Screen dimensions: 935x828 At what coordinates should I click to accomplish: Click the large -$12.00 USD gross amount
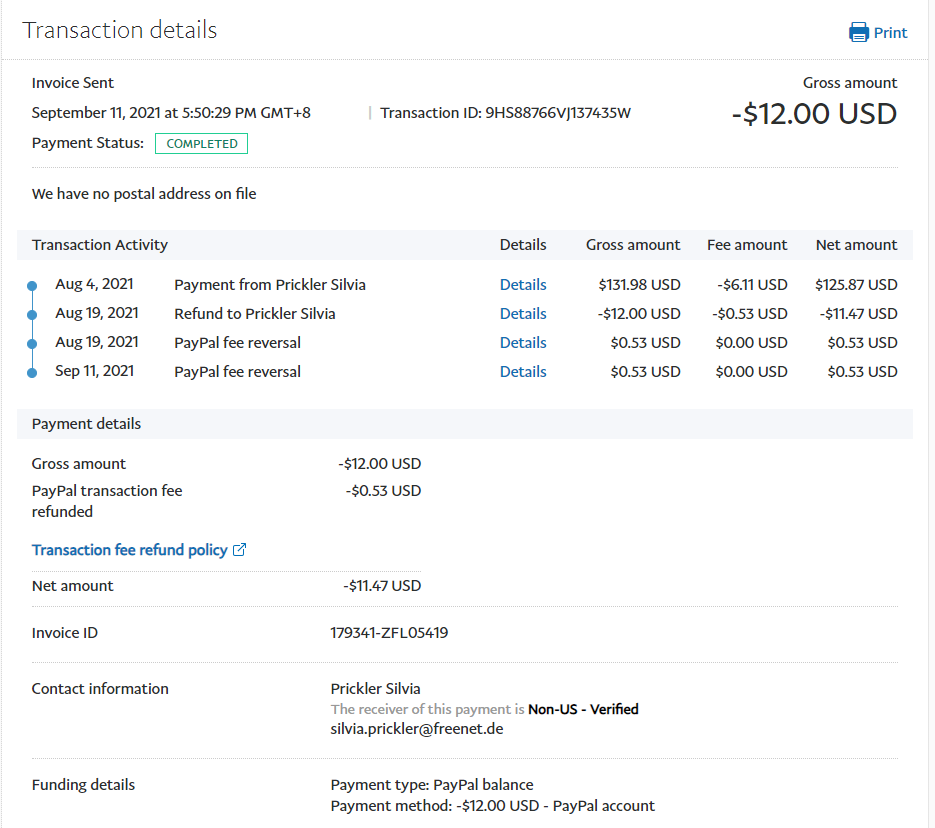[814, 114]
